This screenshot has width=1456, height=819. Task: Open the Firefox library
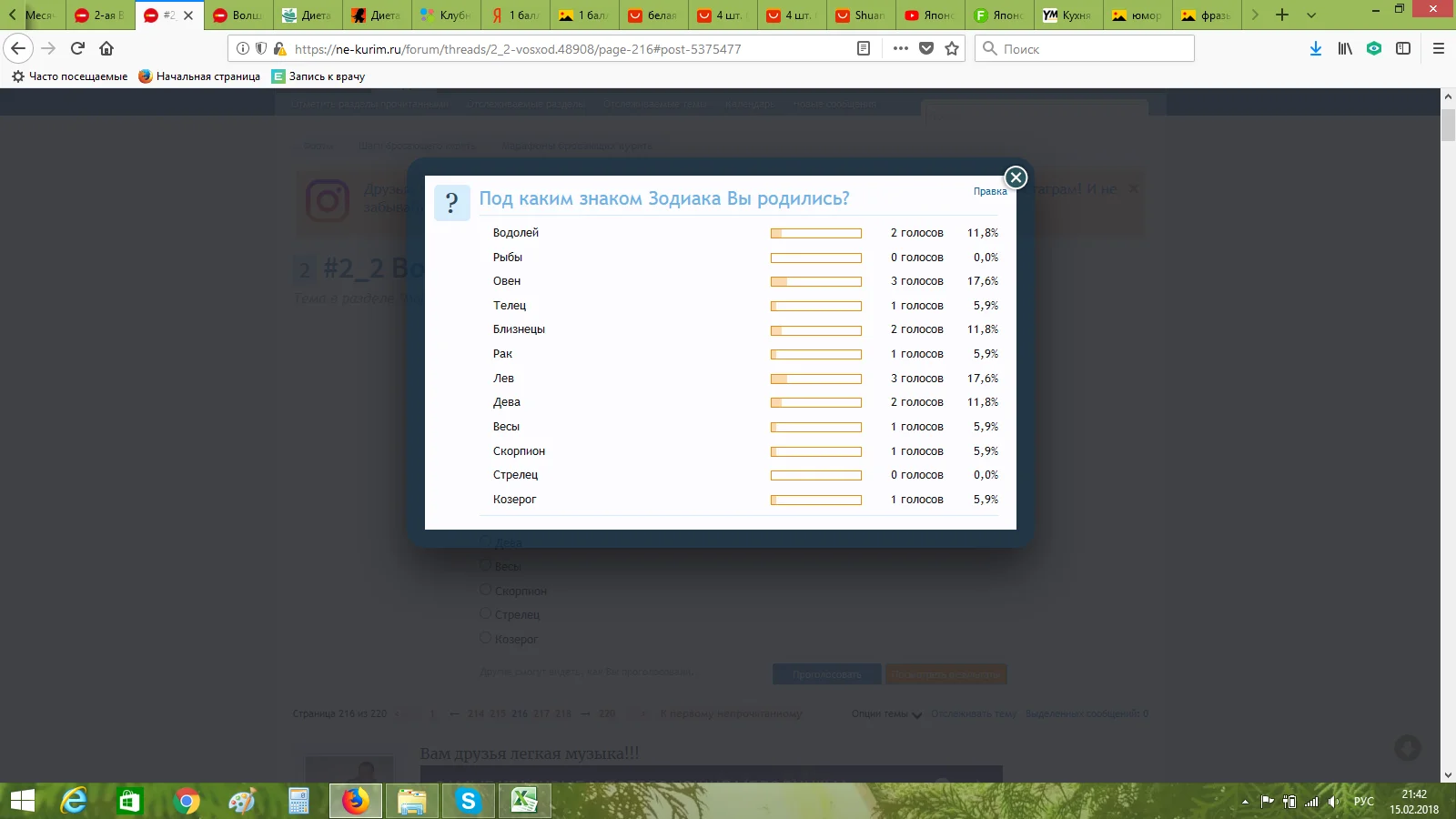point(1345,48)
